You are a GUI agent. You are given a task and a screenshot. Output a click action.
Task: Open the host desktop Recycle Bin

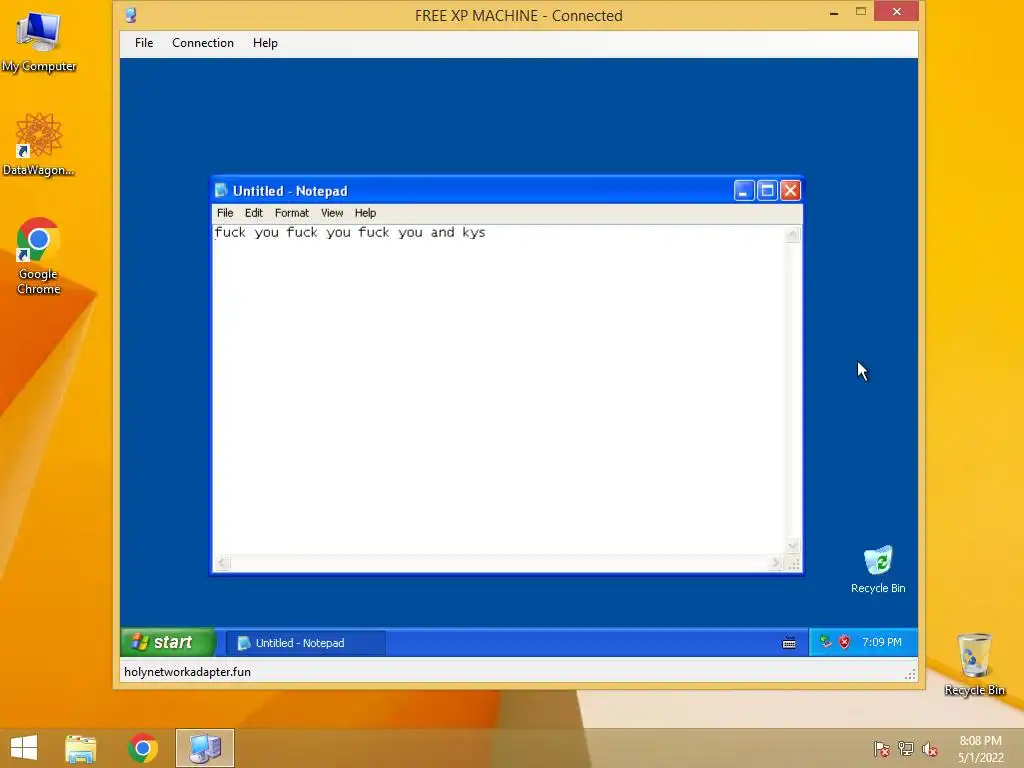974,664
